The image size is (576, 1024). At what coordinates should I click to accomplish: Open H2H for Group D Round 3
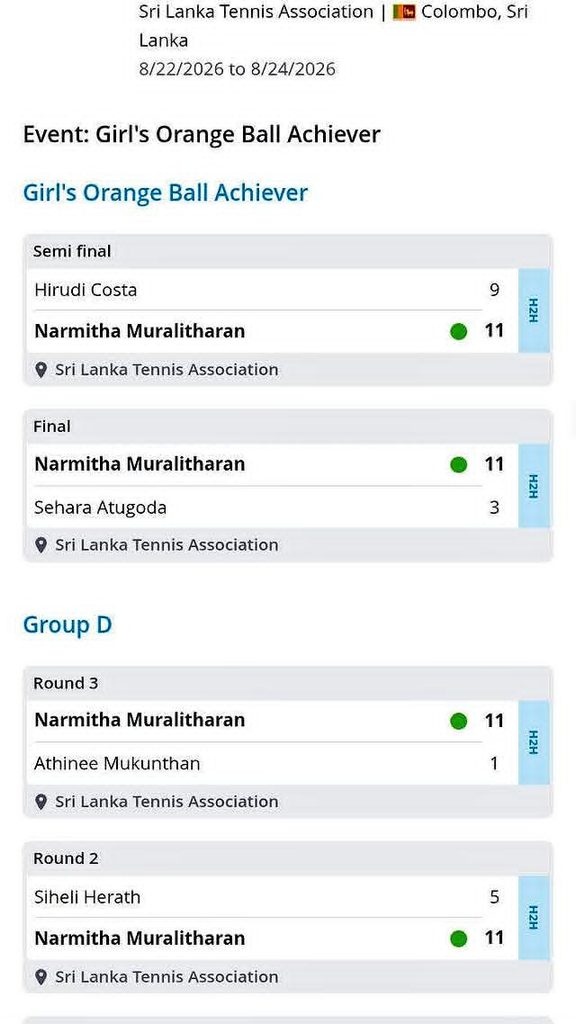(534, 743)
